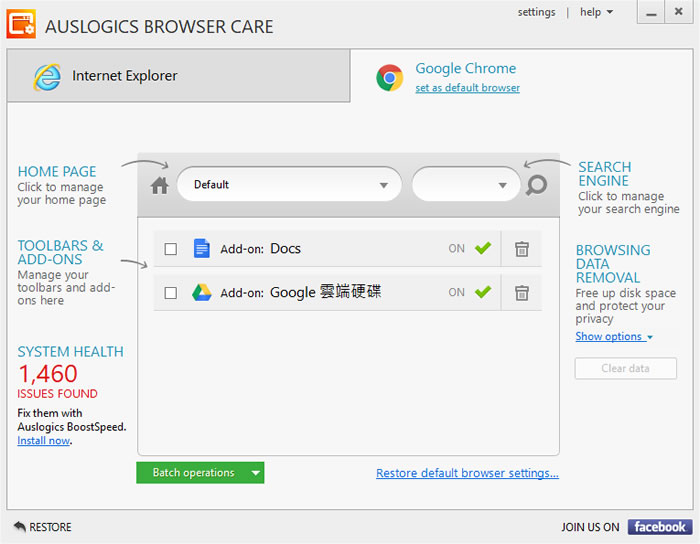
Task: Click the Google Drive add-on icon
Action: tap(201, 293)
